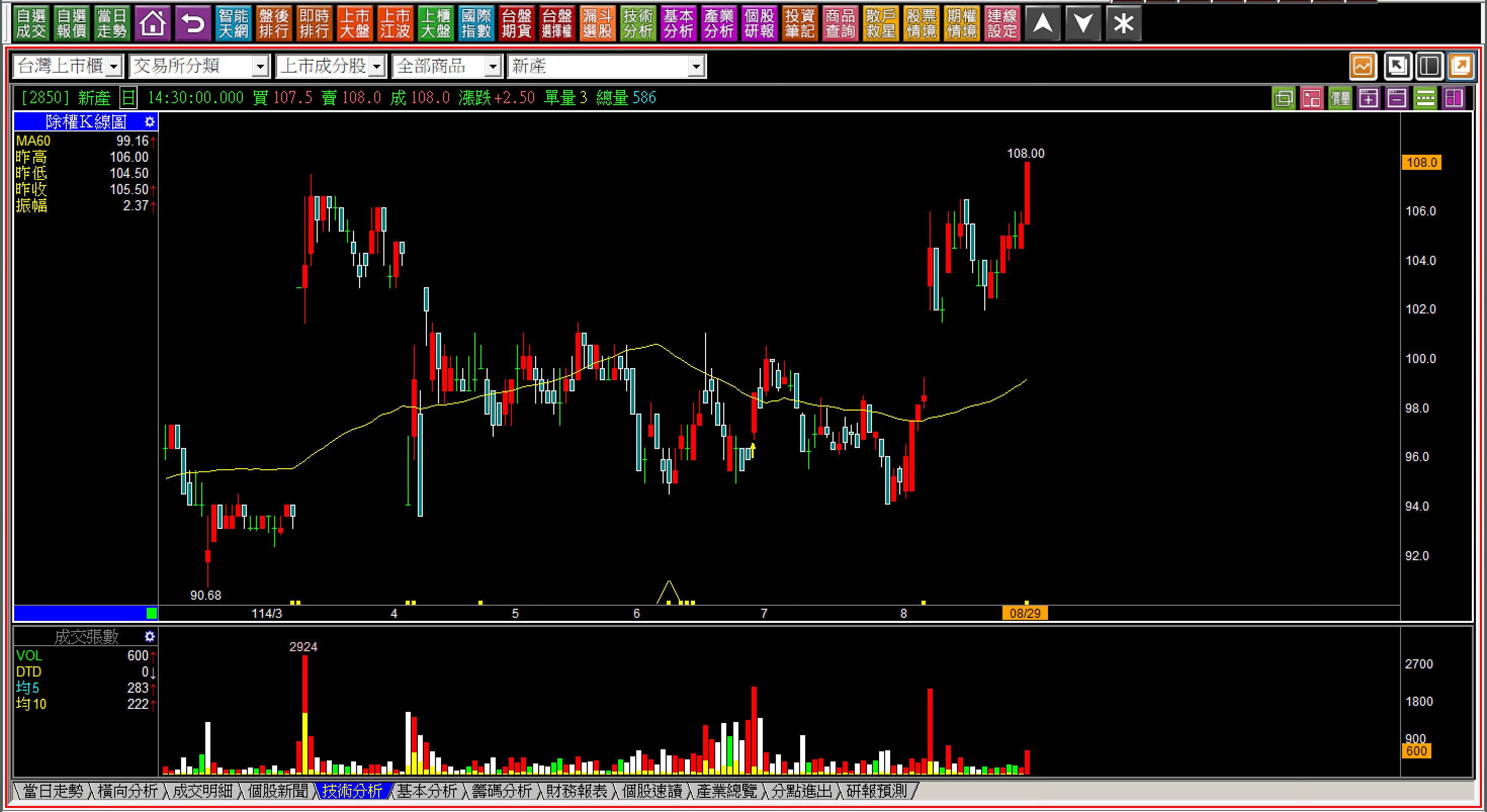Click the split-pane layout icon
The height and width of the screenshot is (812, 1487).
(x=1429, y=66)
